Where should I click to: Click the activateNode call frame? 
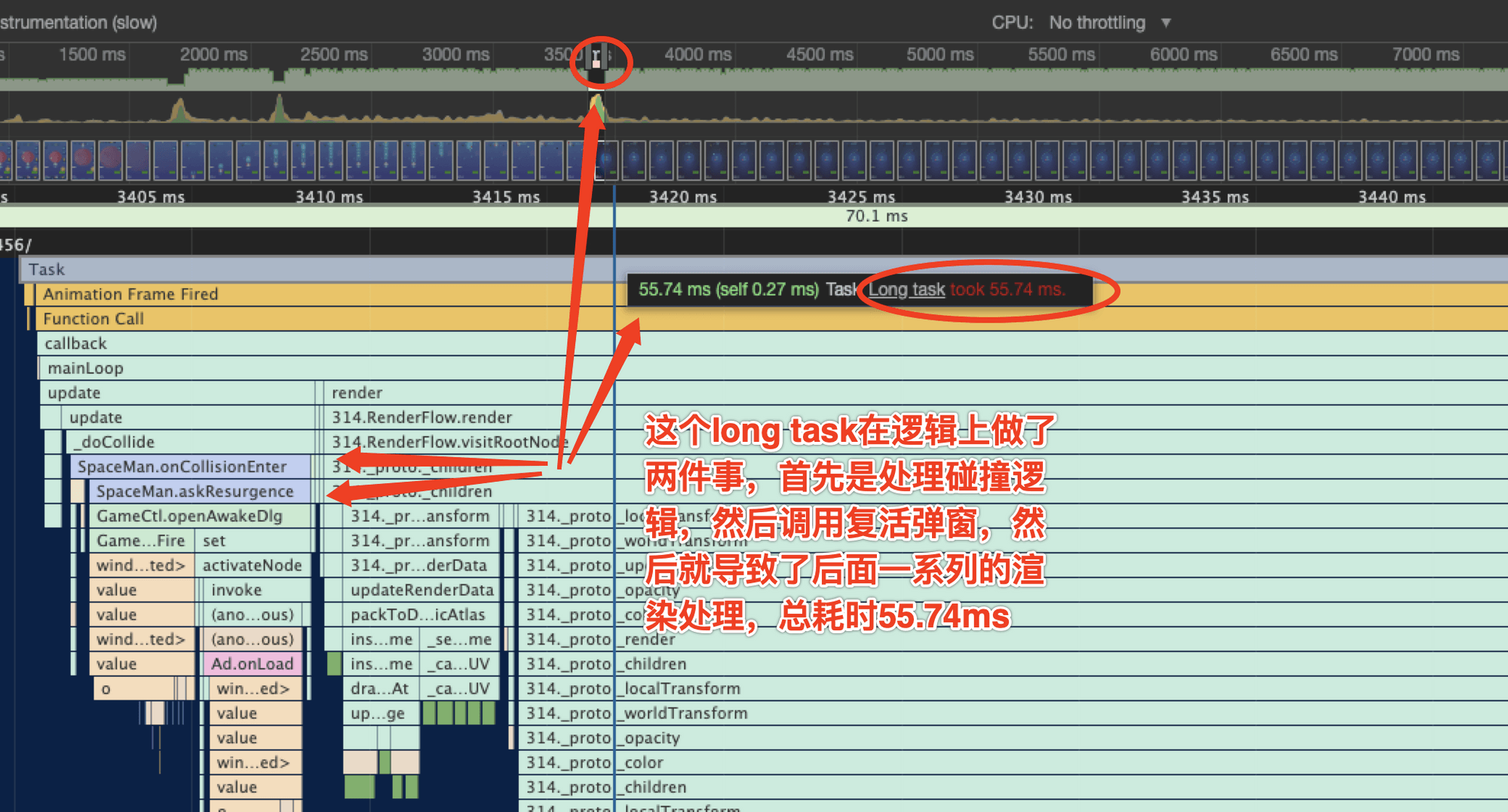click(251, 565)
